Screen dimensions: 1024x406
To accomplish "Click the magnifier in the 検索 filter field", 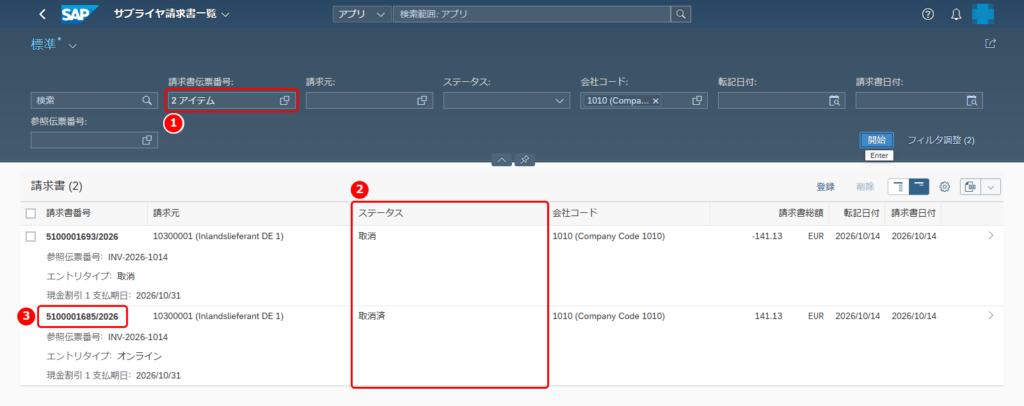I will click(147, 101).
